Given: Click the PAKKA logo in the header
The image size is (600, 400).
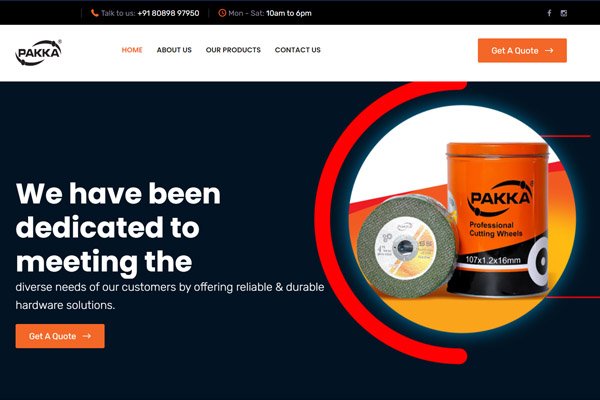Looking at the screenshot, I should [x=38, y=52].
